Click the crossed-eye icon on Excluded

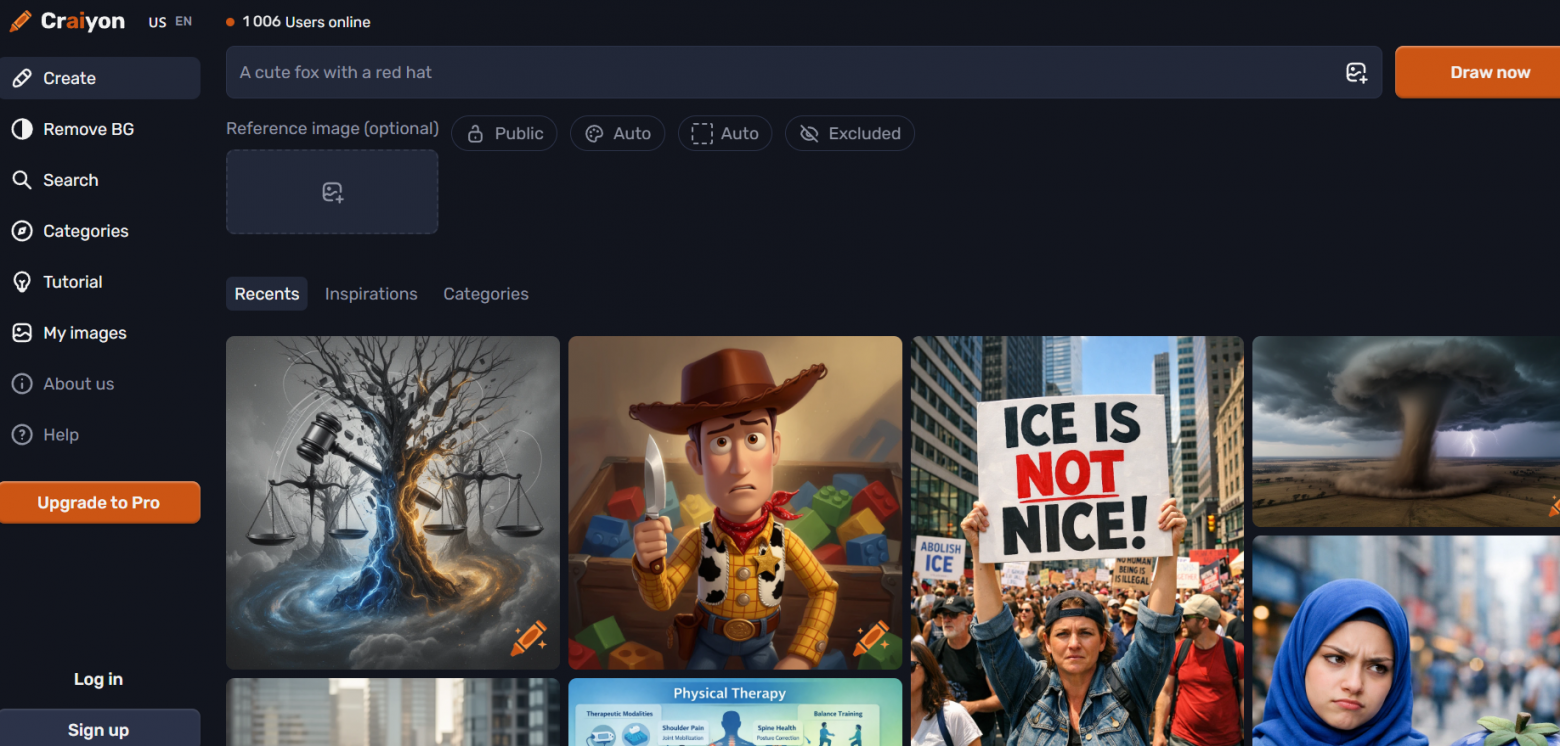810,134
